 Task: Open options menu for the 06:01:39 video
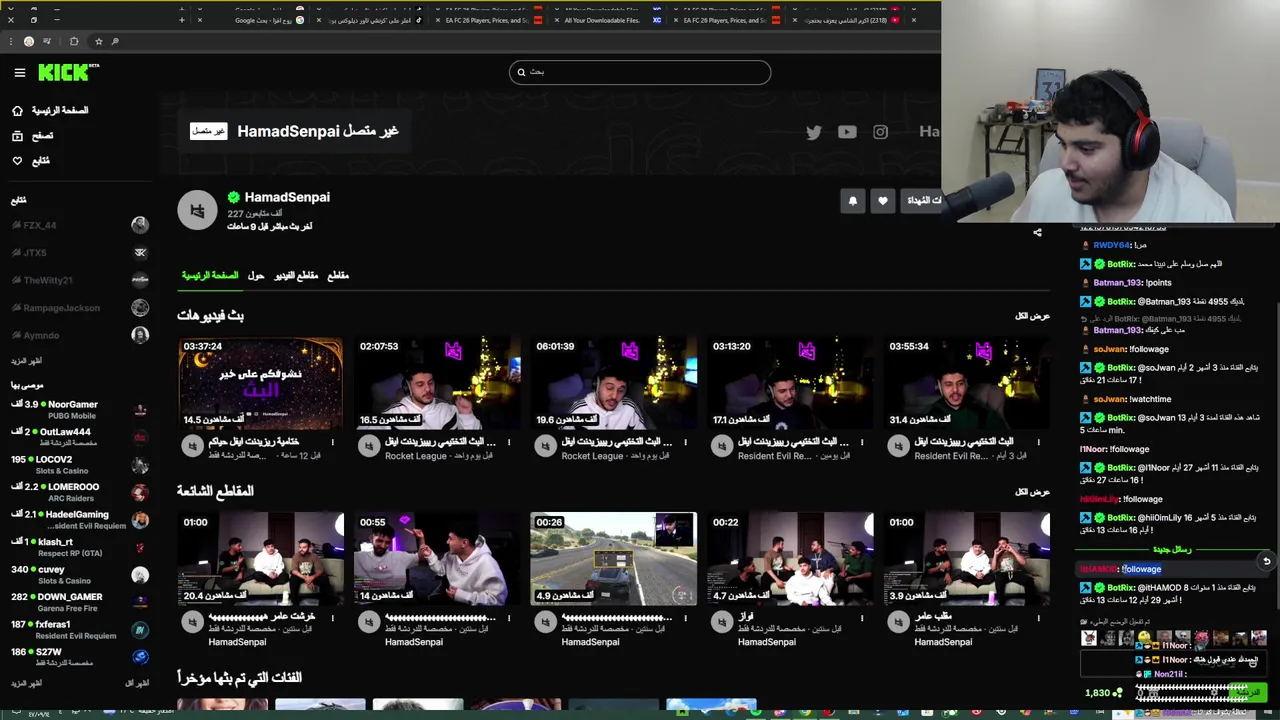[x=685, y=442]
